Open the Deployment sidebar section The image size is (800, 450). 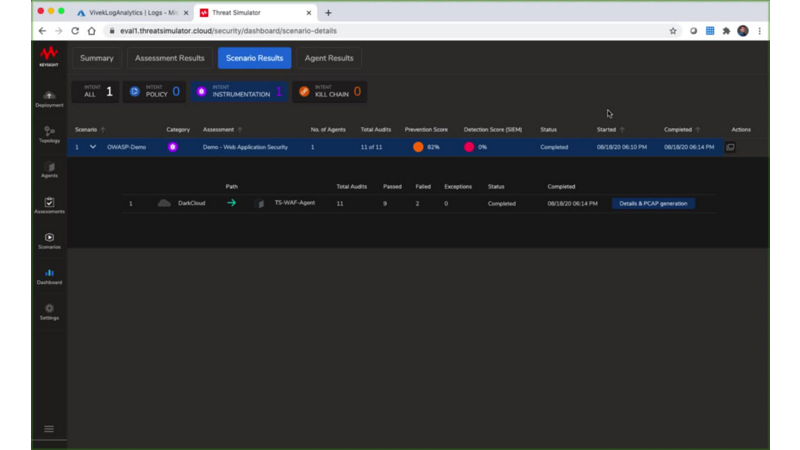[x=49, y=99]
